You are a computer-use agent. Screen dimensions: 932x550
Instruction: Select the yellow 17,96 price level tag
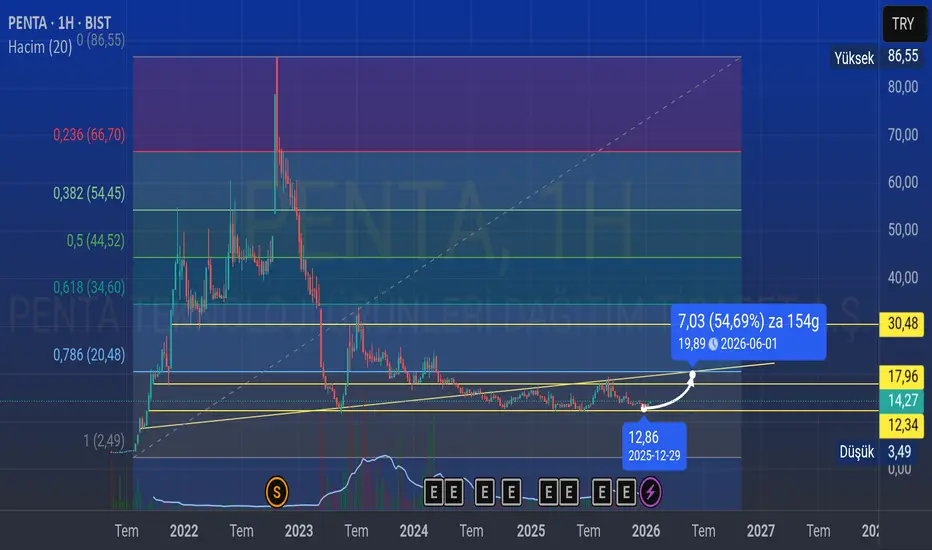tap(902, 376)
